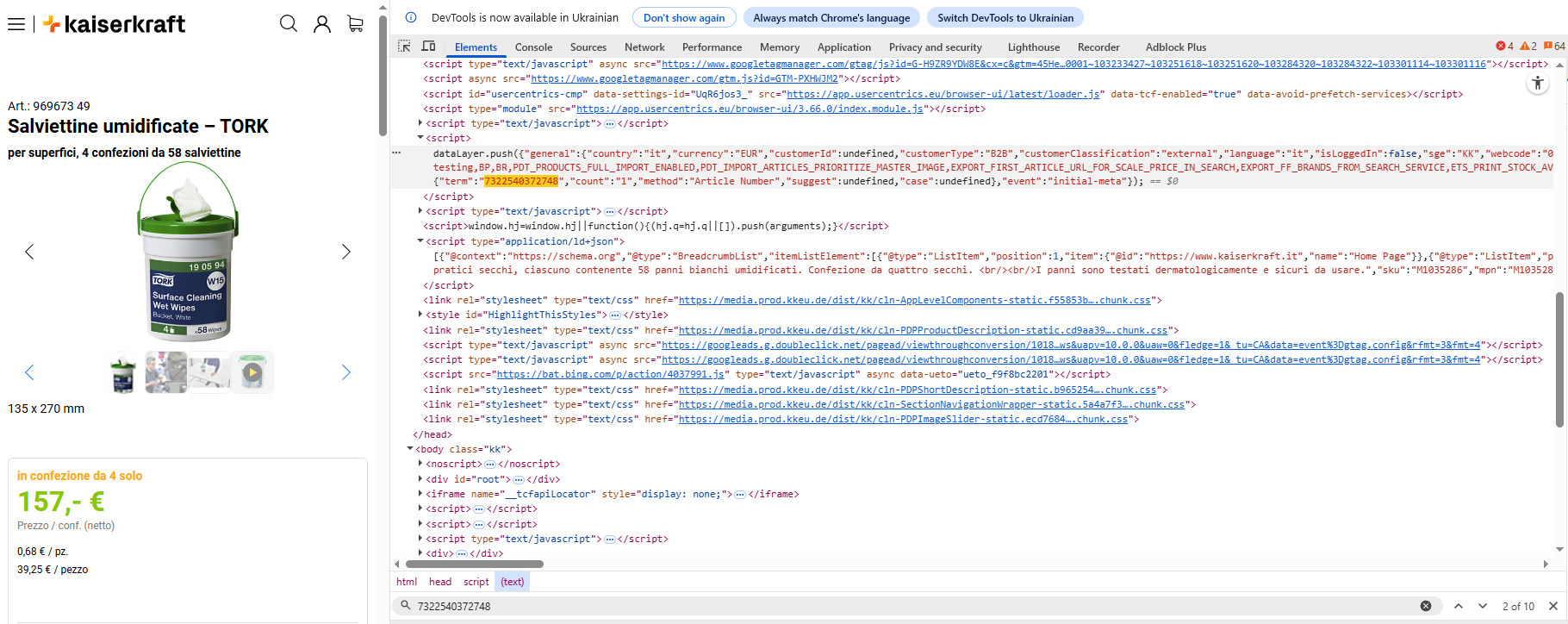Jump to previous search result
The image size is (1568, 624).
[1459, 606]
